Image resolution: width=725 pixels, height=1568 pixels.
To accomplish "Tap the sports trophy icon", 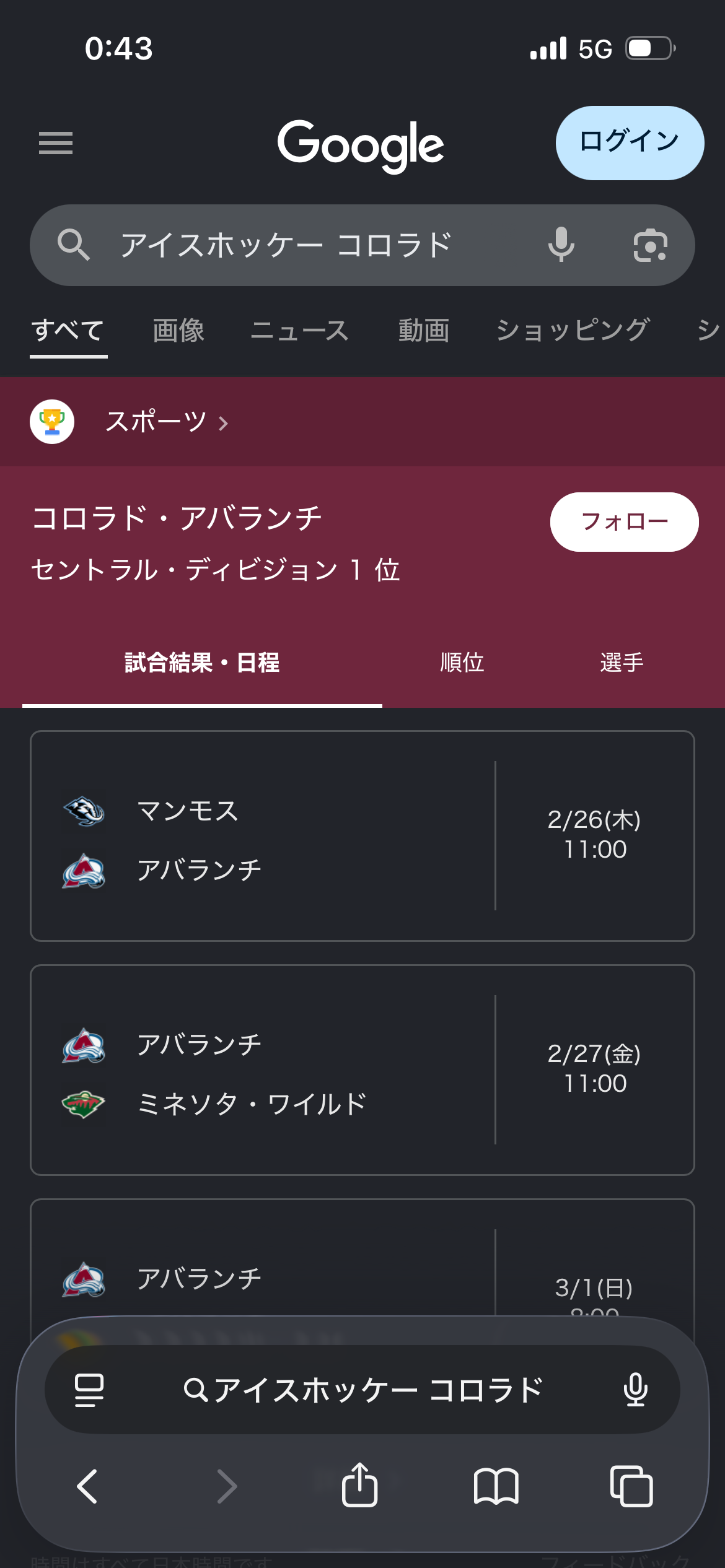I will [52, 422].
